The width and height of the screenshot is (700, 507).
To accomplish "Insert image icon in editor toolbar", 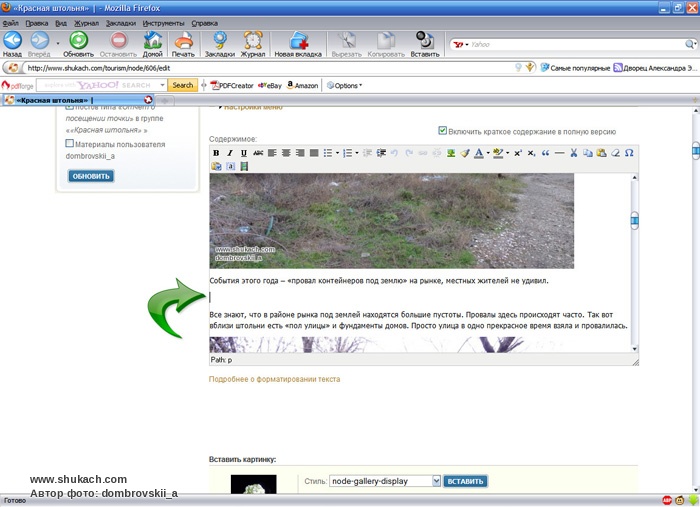I will click(451, 153).
